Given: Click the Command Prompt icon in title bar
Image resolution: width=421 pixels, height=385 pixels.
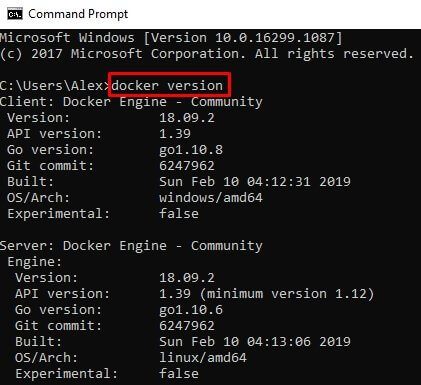Looking at the screenshot, I should coord(15,14).
